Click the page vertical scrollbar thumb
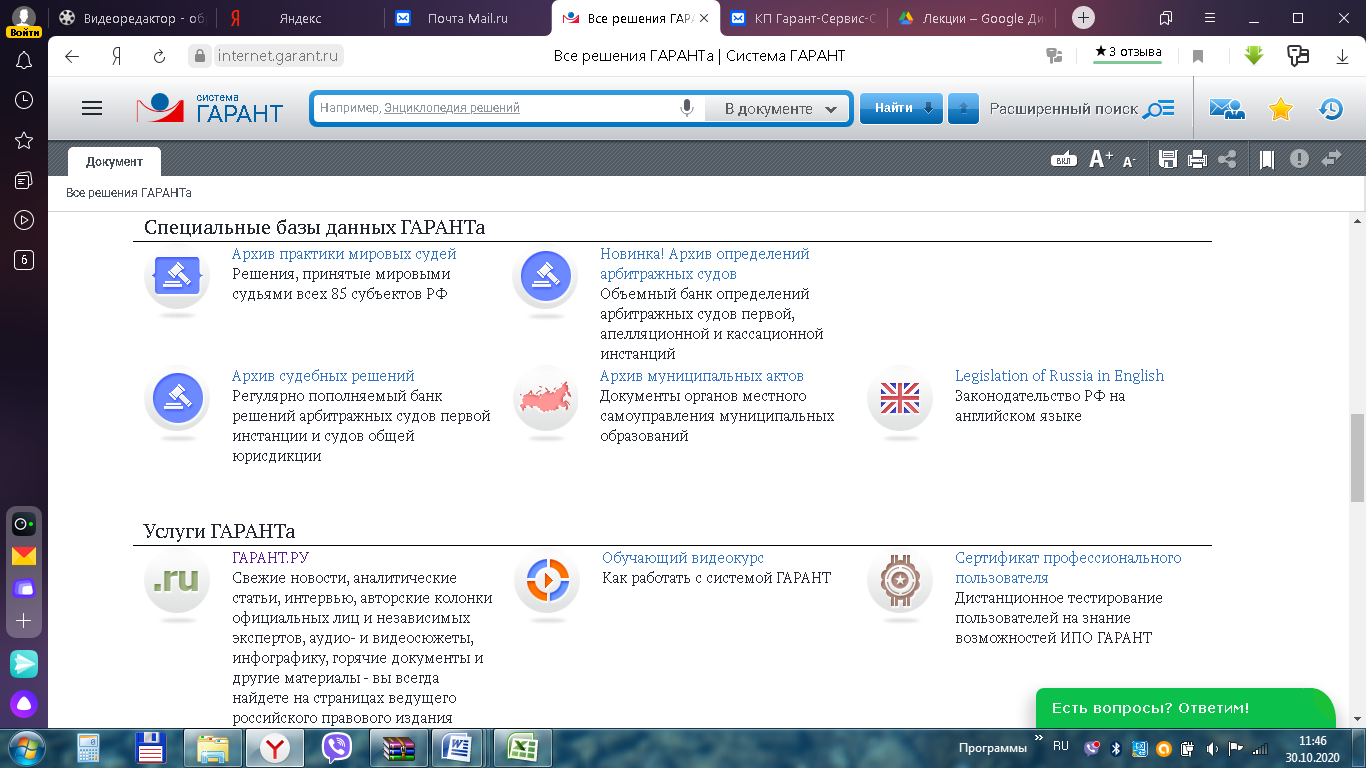Viewport: 1366px width, 768px height. [x=1357, y=458]
